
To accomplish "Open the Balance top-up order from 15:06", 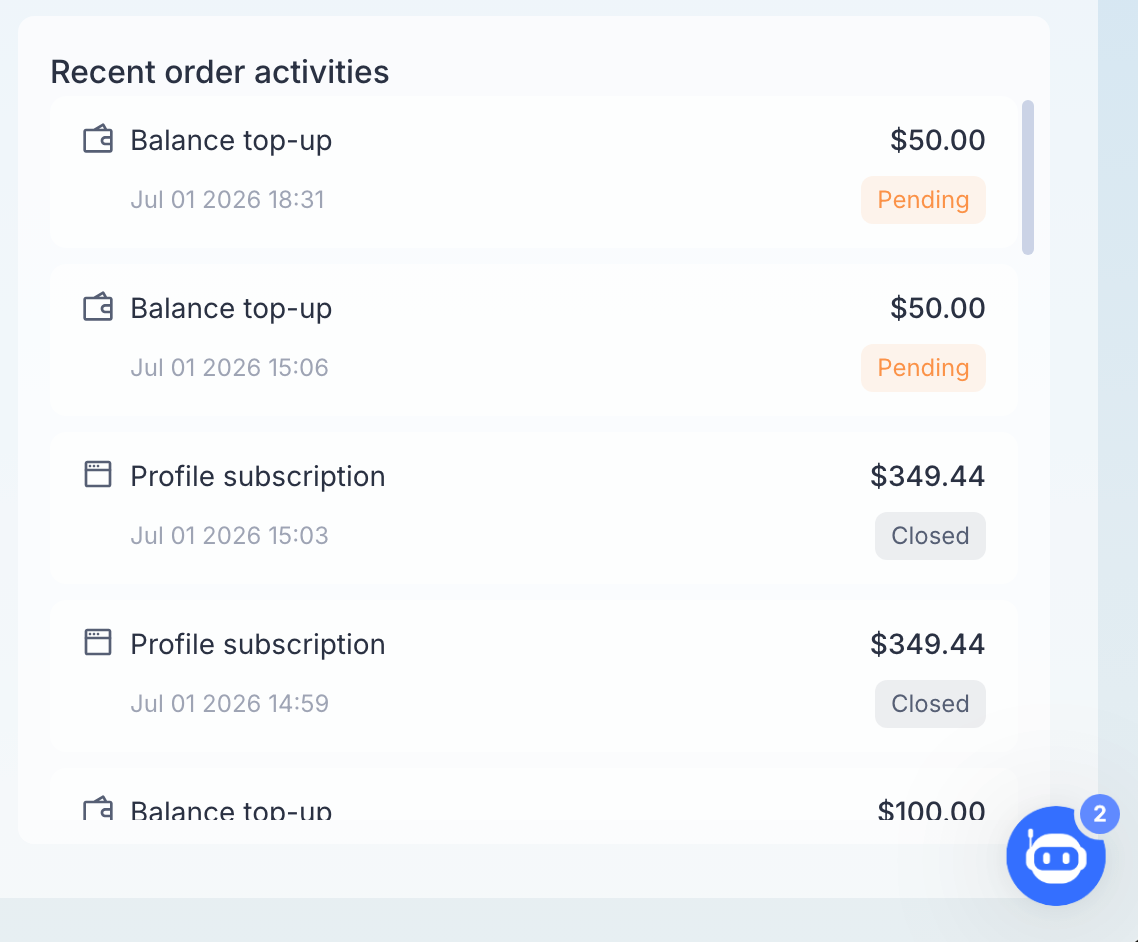I will coord(533,340).
